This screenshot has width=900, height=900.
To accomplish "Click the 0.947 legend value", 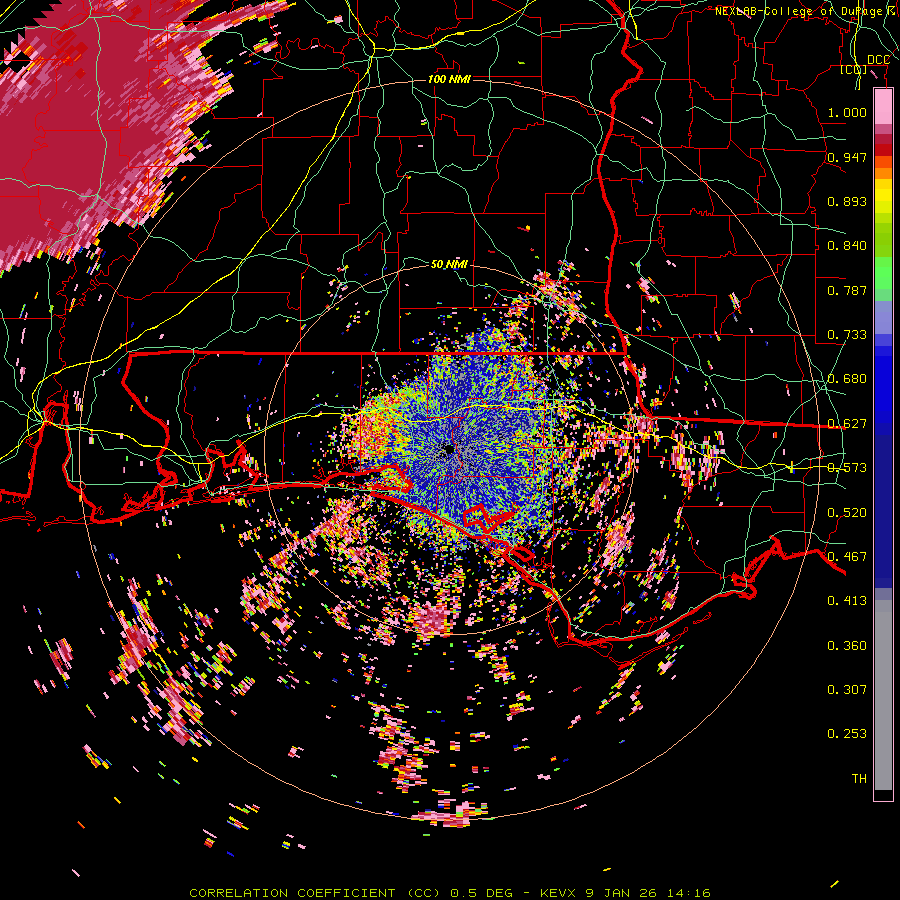I will (x=847, y=157).
